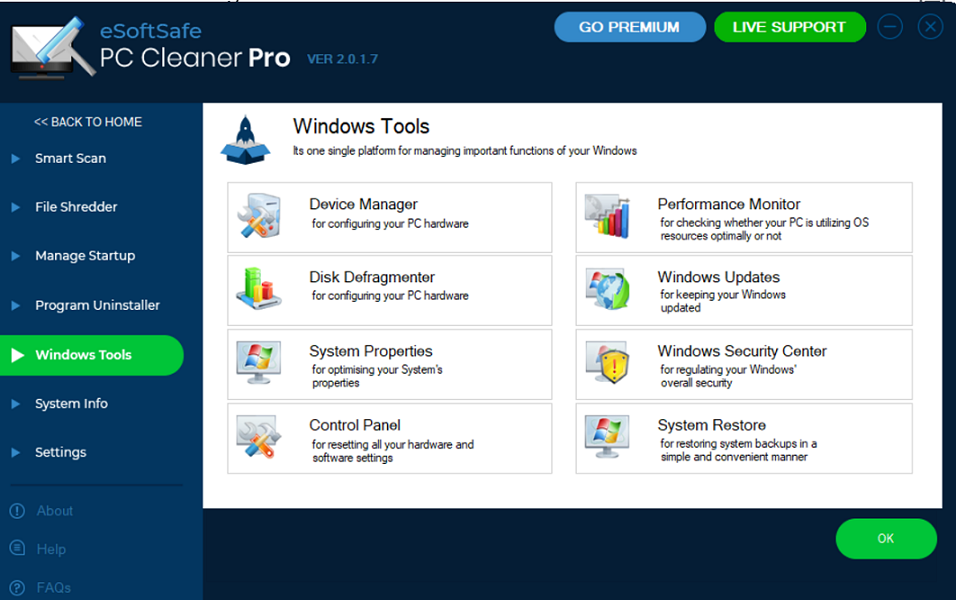Click the FAQs question mark icon
The image size is (956, 600).
[17, 587]
